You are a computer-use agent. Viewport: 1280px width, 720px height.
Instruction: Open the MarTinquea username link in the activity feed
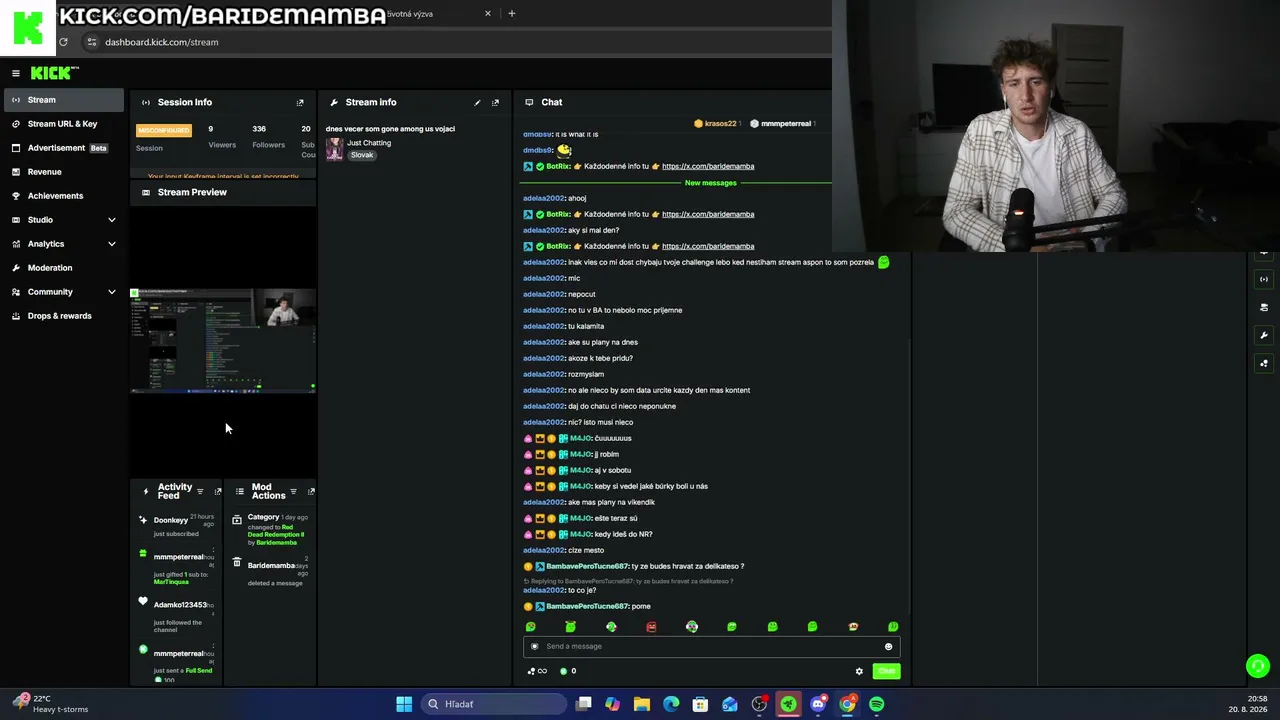point(171,582)
